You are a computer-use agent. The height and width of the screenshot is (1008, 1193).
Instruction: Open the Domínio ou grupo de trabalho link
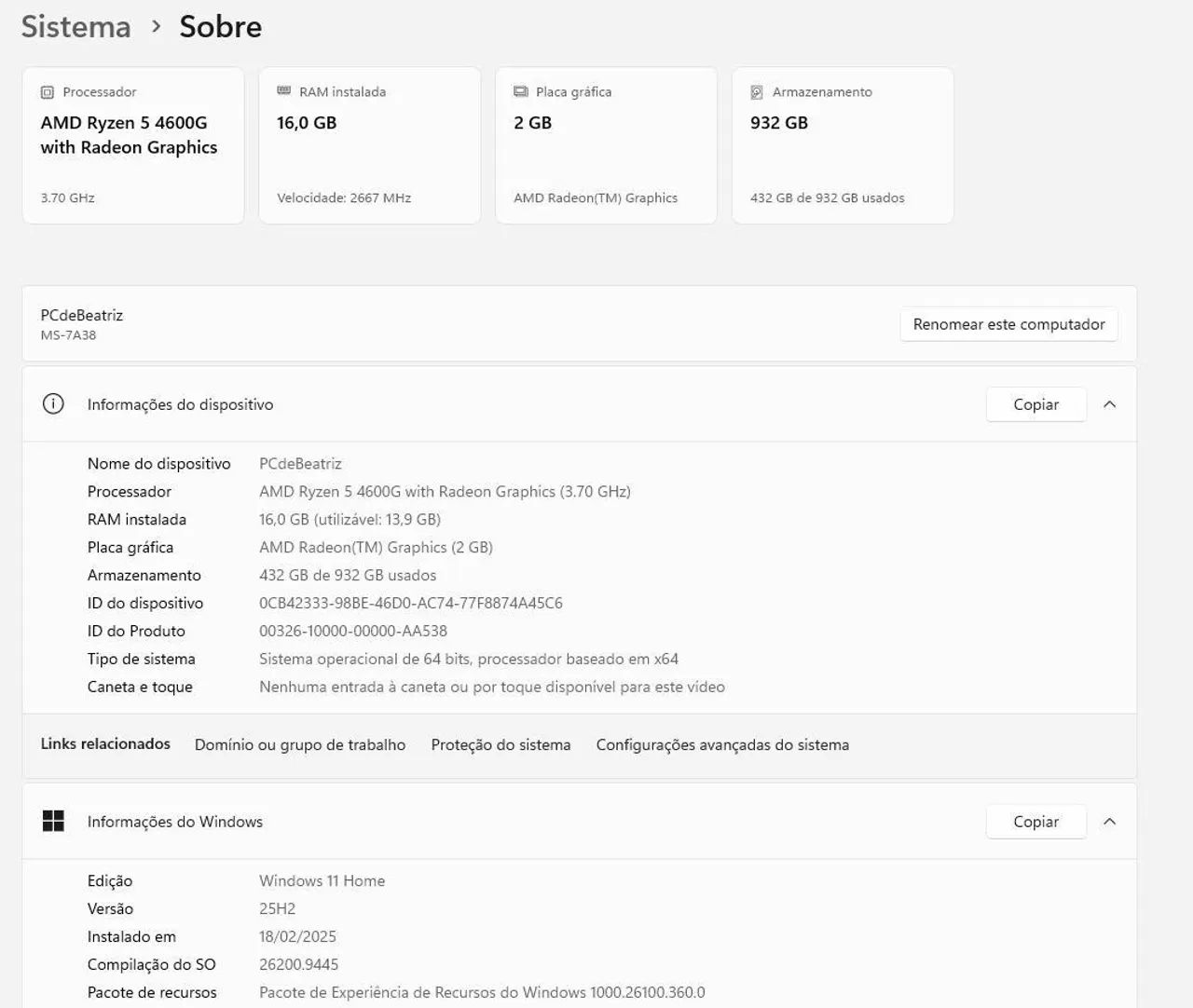click(x=300, y=744)
